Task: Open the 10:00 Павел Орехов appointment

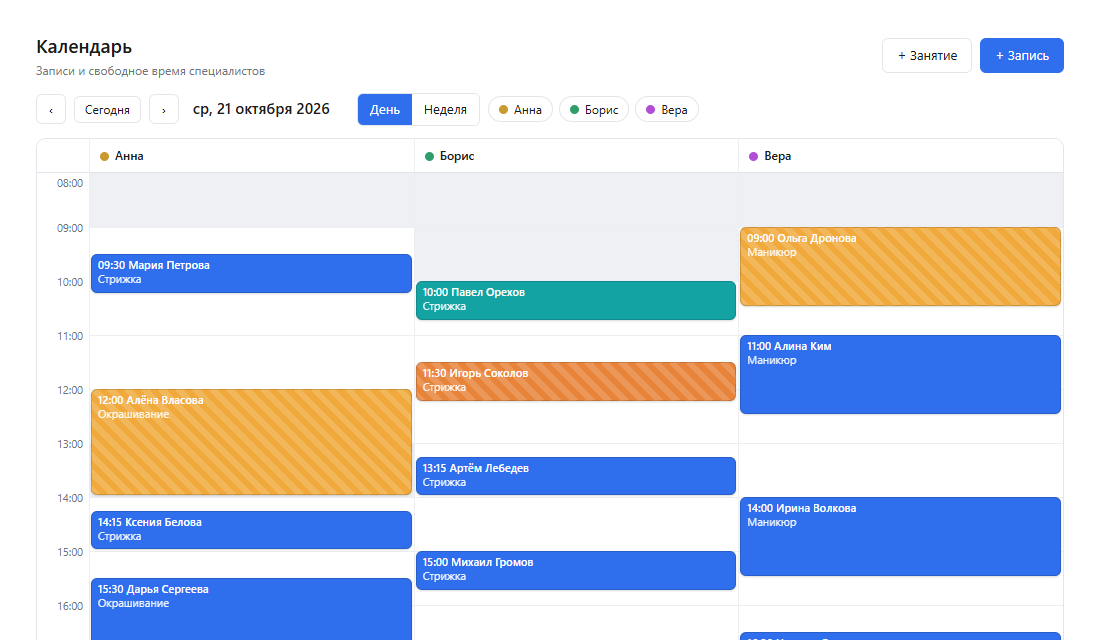Action: coord(576,300)
